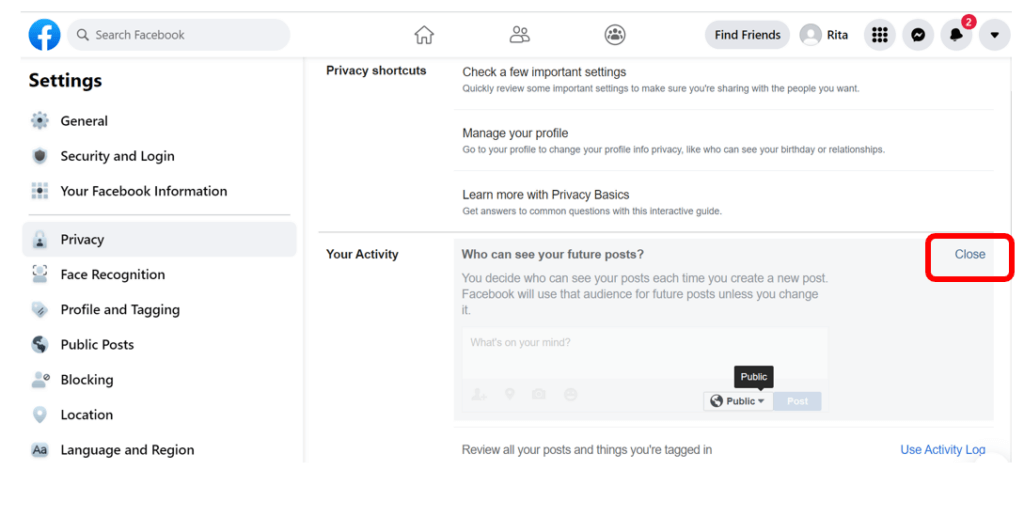Click Your Facebook Information grid icon
Screen dimensions: 1024x532
pos(40,191)
